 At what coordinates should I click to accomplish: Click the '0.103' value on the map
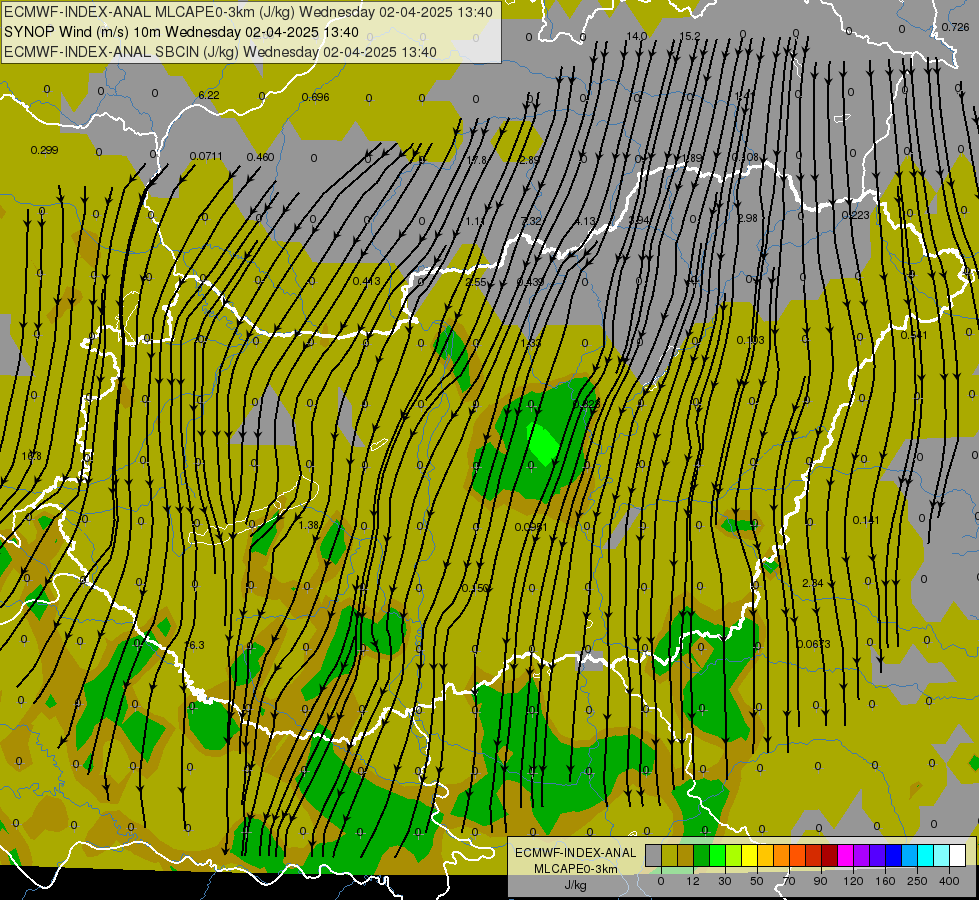click(750, 340)
